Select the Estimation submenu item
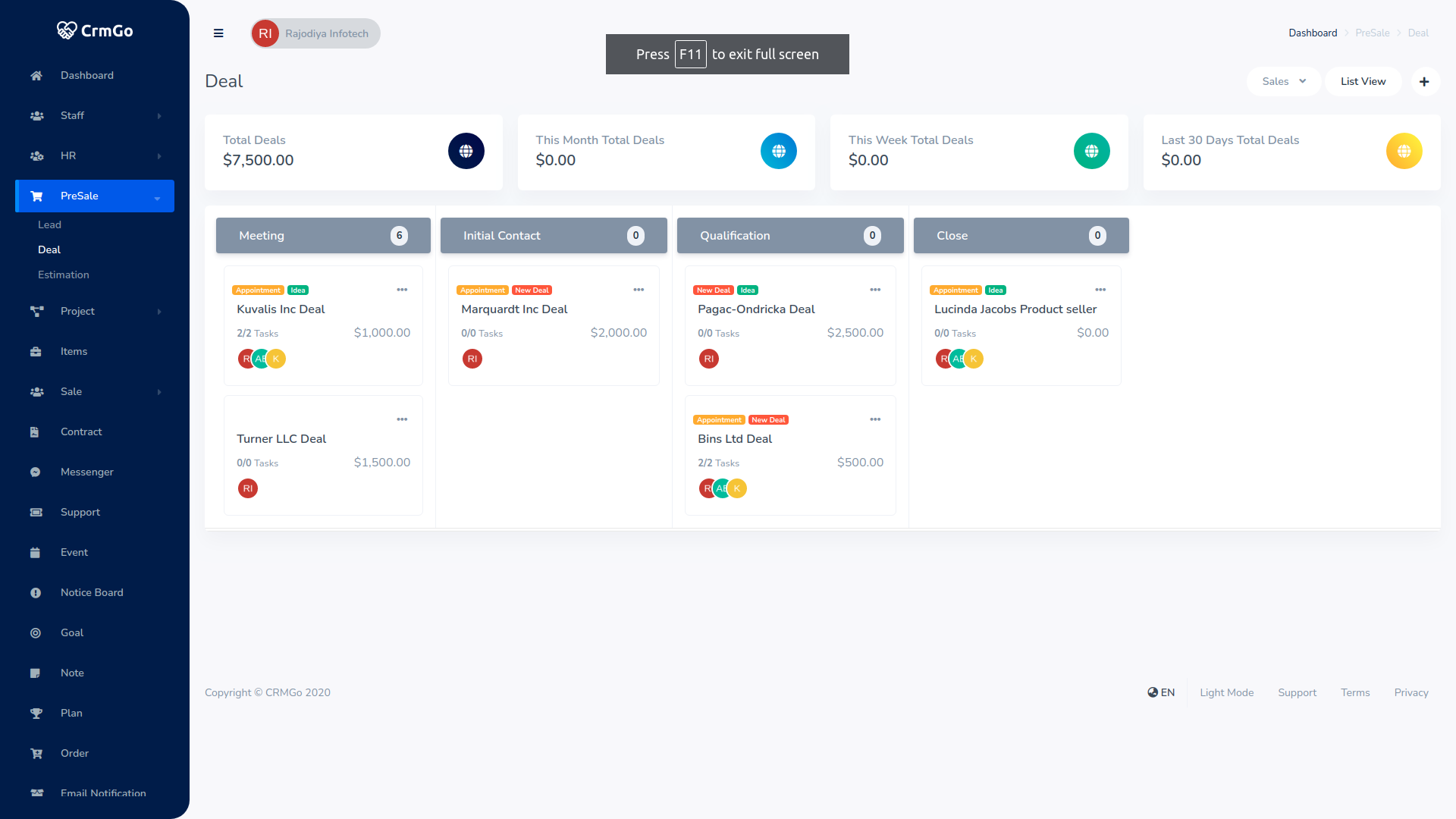The image size is (1456, 819). (64, 275)
